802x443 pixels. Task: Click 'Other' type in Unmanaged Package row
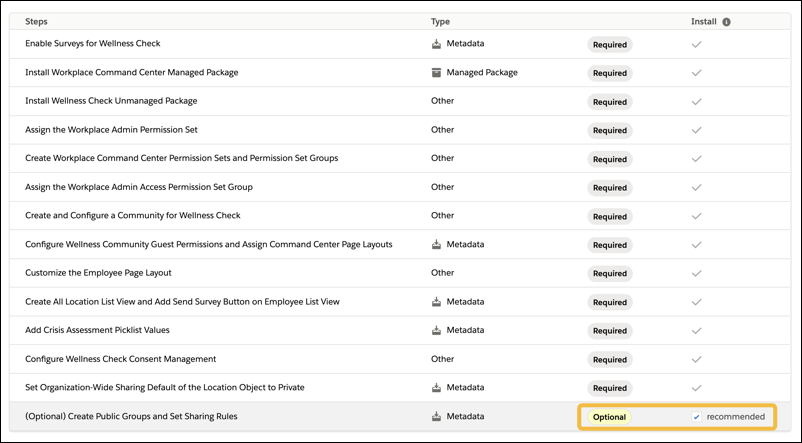[442, 101]
